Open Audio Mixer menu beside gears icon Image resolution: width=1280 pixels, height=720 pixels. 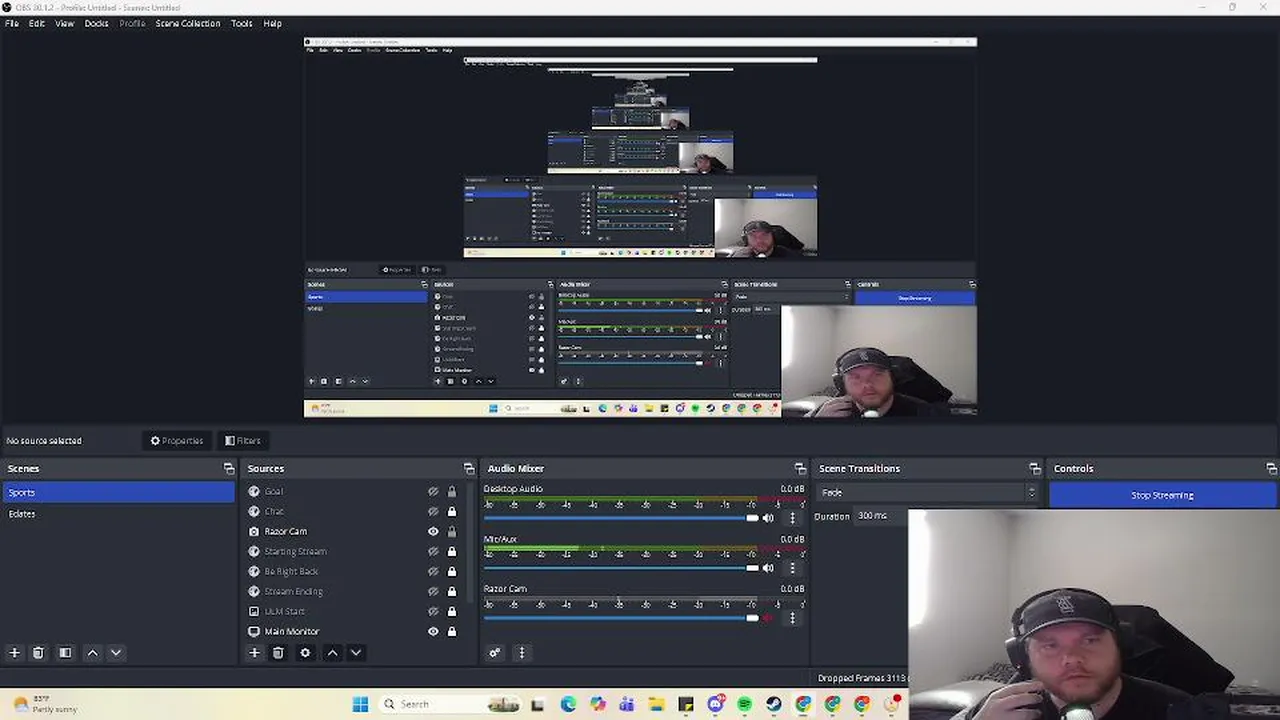click(x=521, y=653)
